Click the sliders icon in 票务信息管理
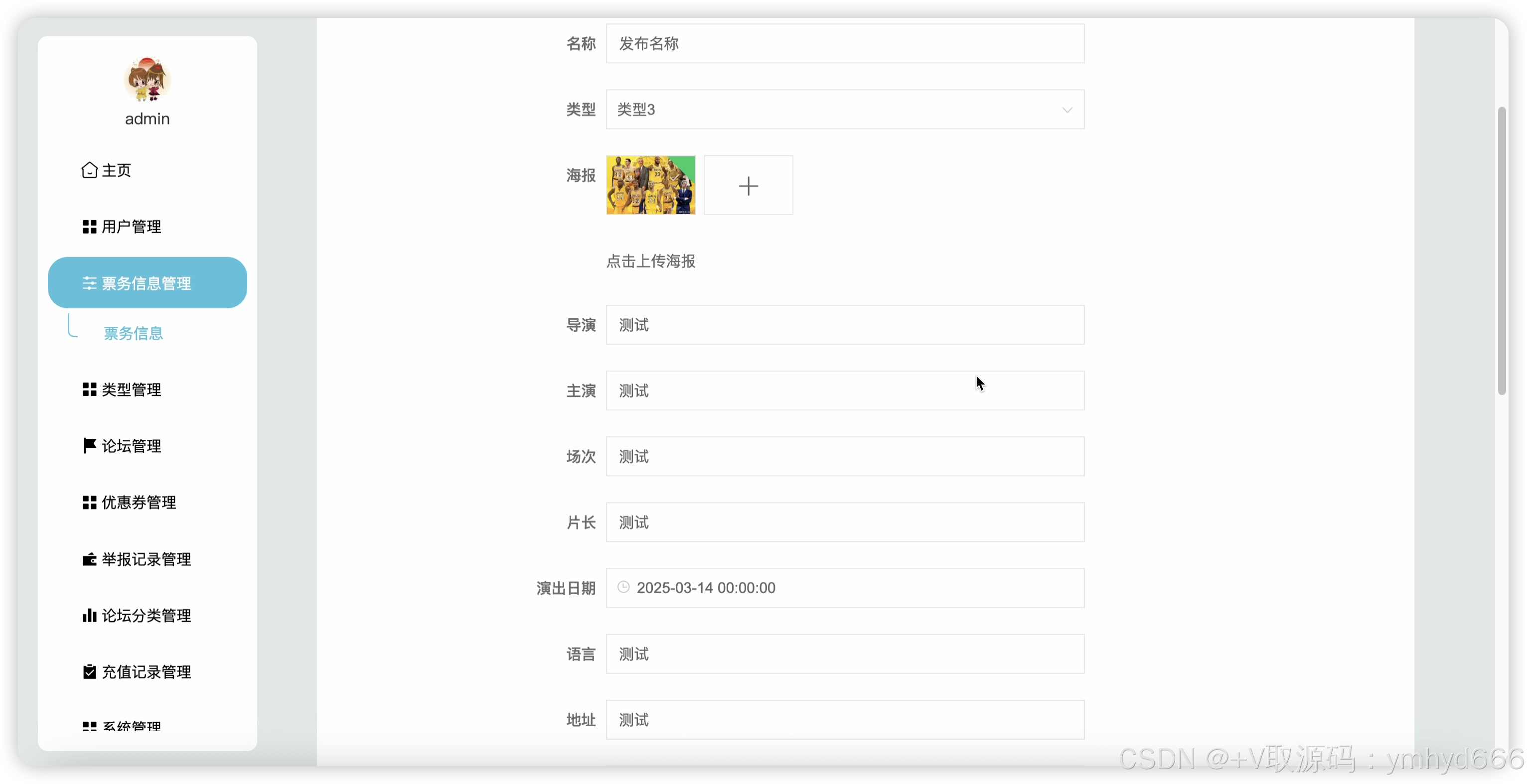This screenshot has width=1527, height=784. pyautogui.click(x=90, y=283)
